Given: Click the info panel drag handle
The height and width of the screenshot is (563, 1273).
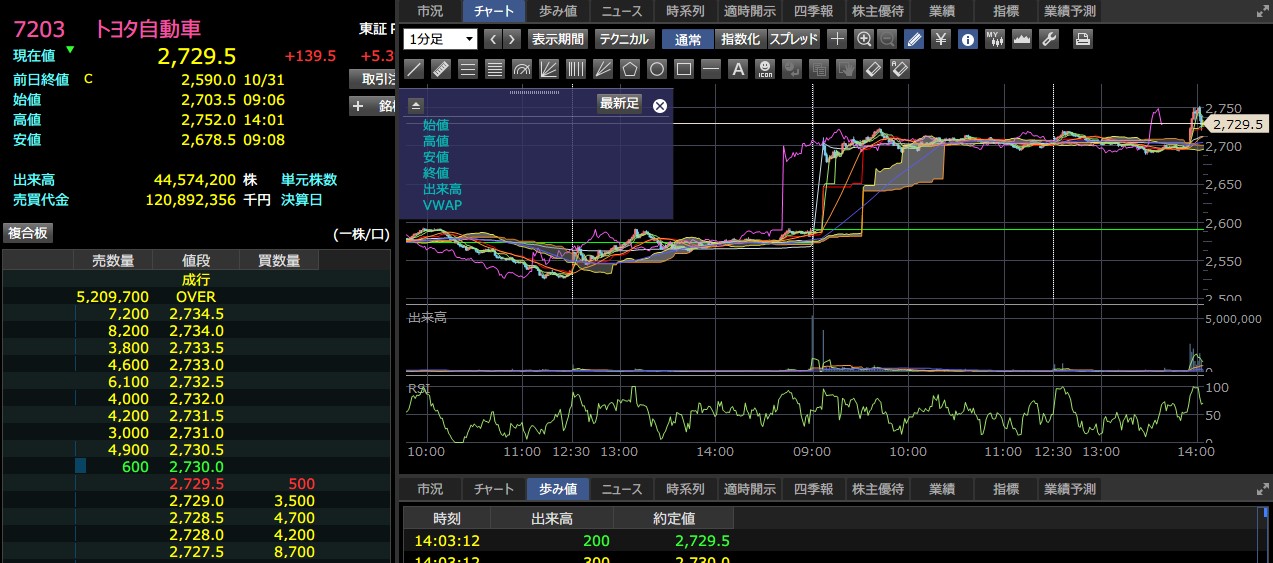Looking at the screenshot, I should click(535, 92).
